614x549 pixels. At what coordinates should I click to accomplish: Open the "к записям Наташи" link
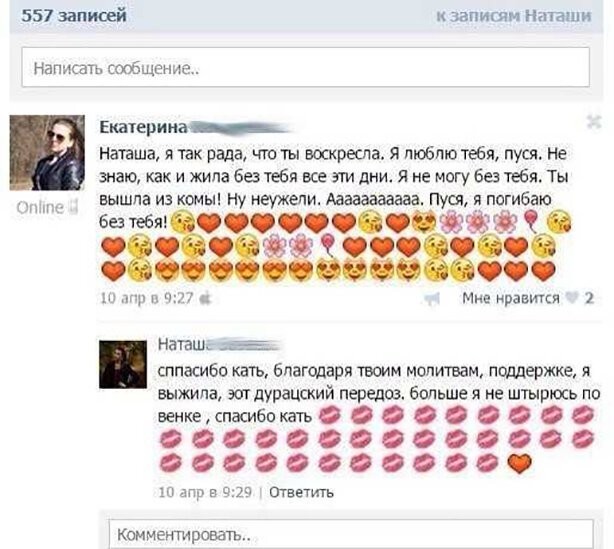click(513, 16)
